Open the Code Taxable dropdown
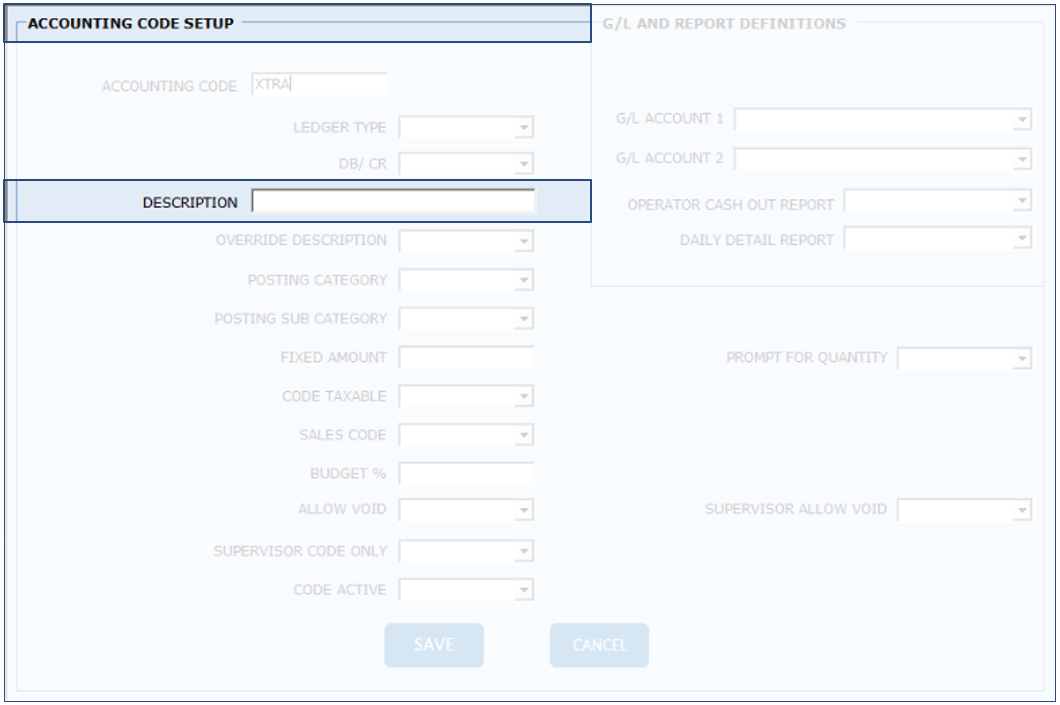The height and width of the screenshot is (705, 1060). (466, 397)
